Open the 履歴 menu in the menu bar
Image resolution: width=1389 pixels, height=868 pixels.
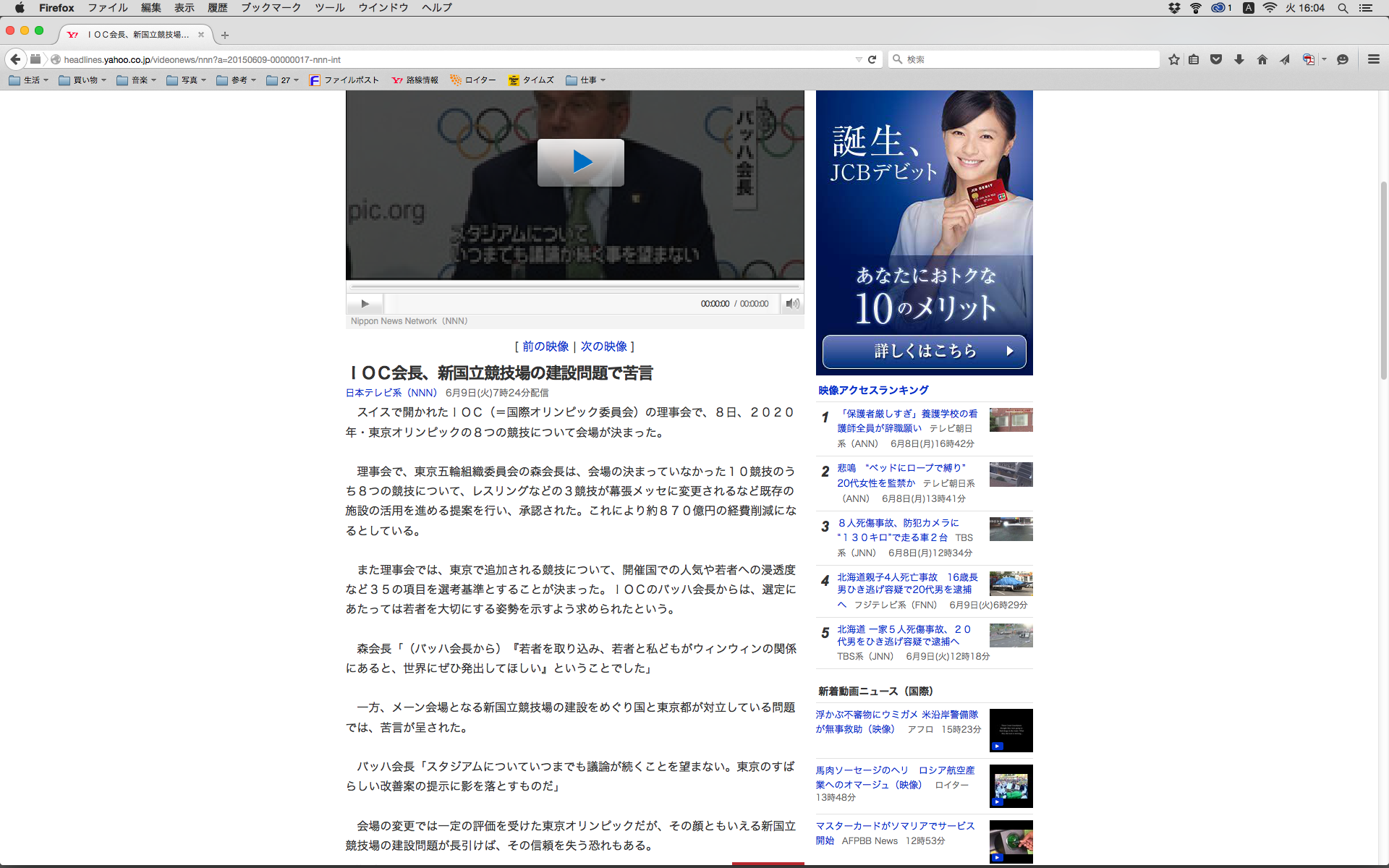(217, 8)
